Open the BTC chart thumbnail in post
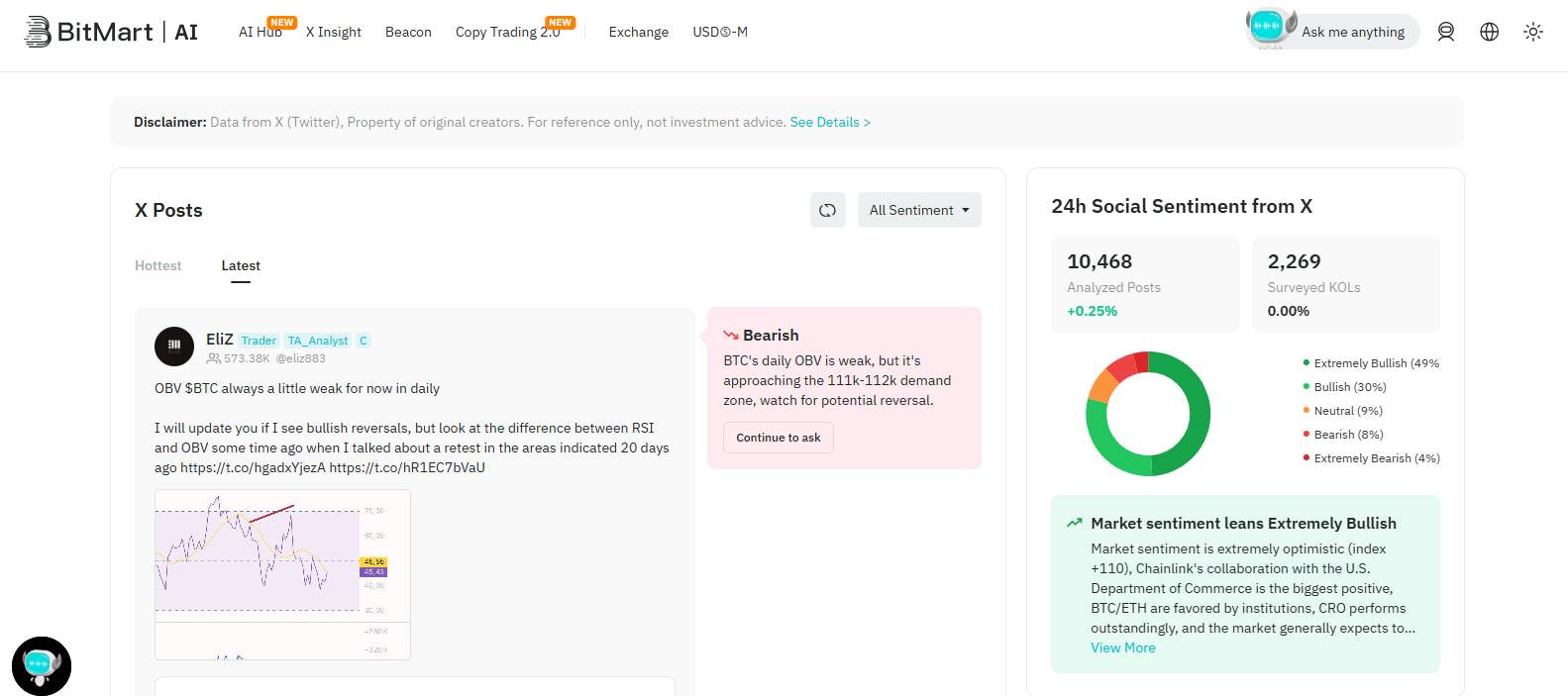1568x696 pixels. point(282,574)
